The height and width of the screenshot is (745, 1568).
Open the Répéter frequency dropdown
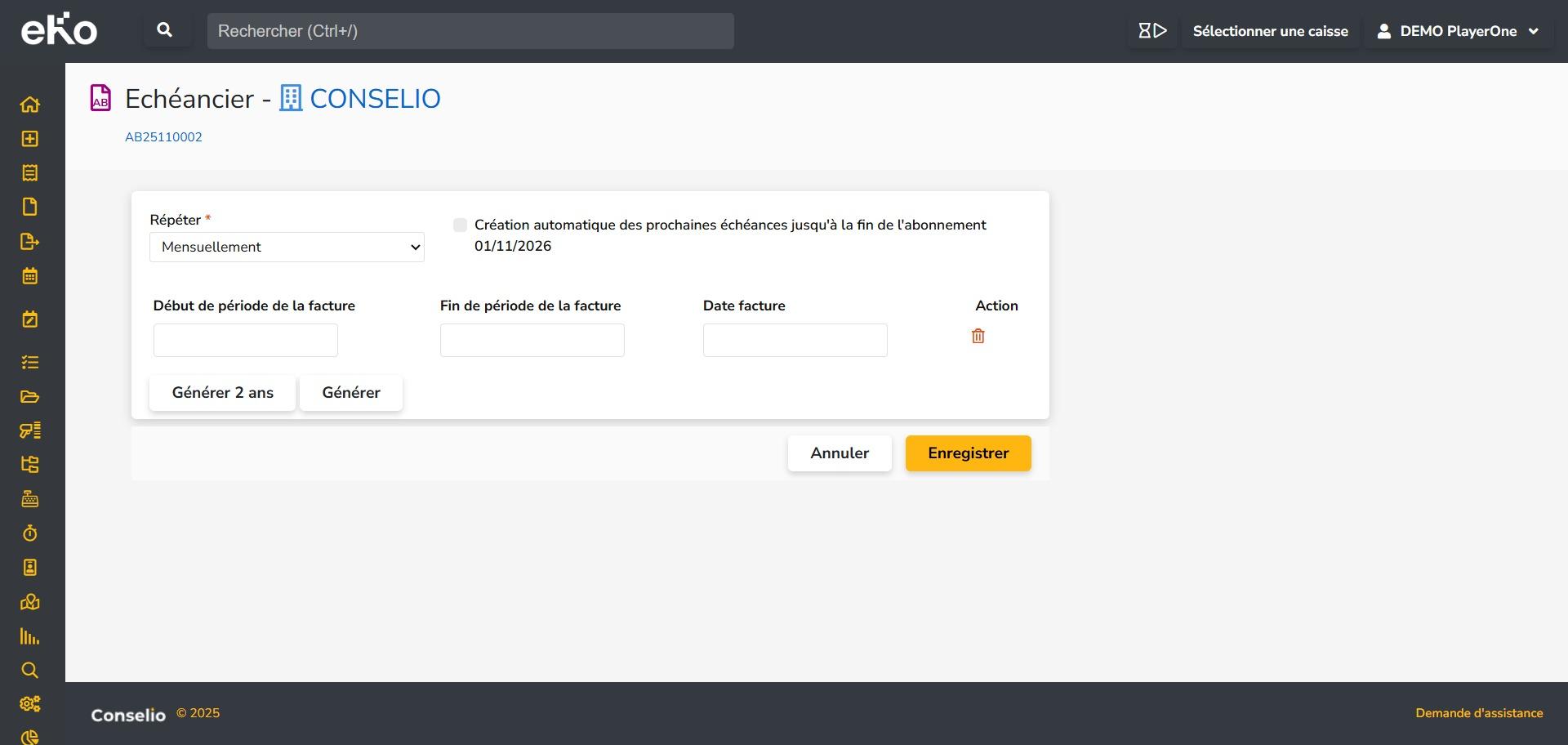[287, 247]
